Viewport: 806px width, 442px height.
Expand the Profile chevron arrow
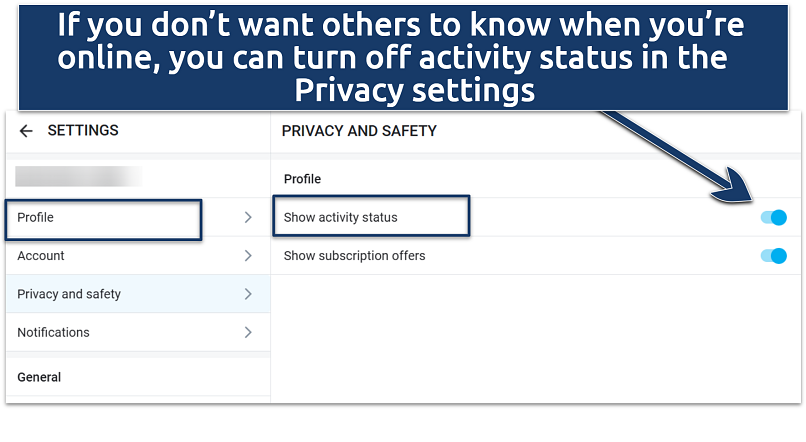pos(248,217)
